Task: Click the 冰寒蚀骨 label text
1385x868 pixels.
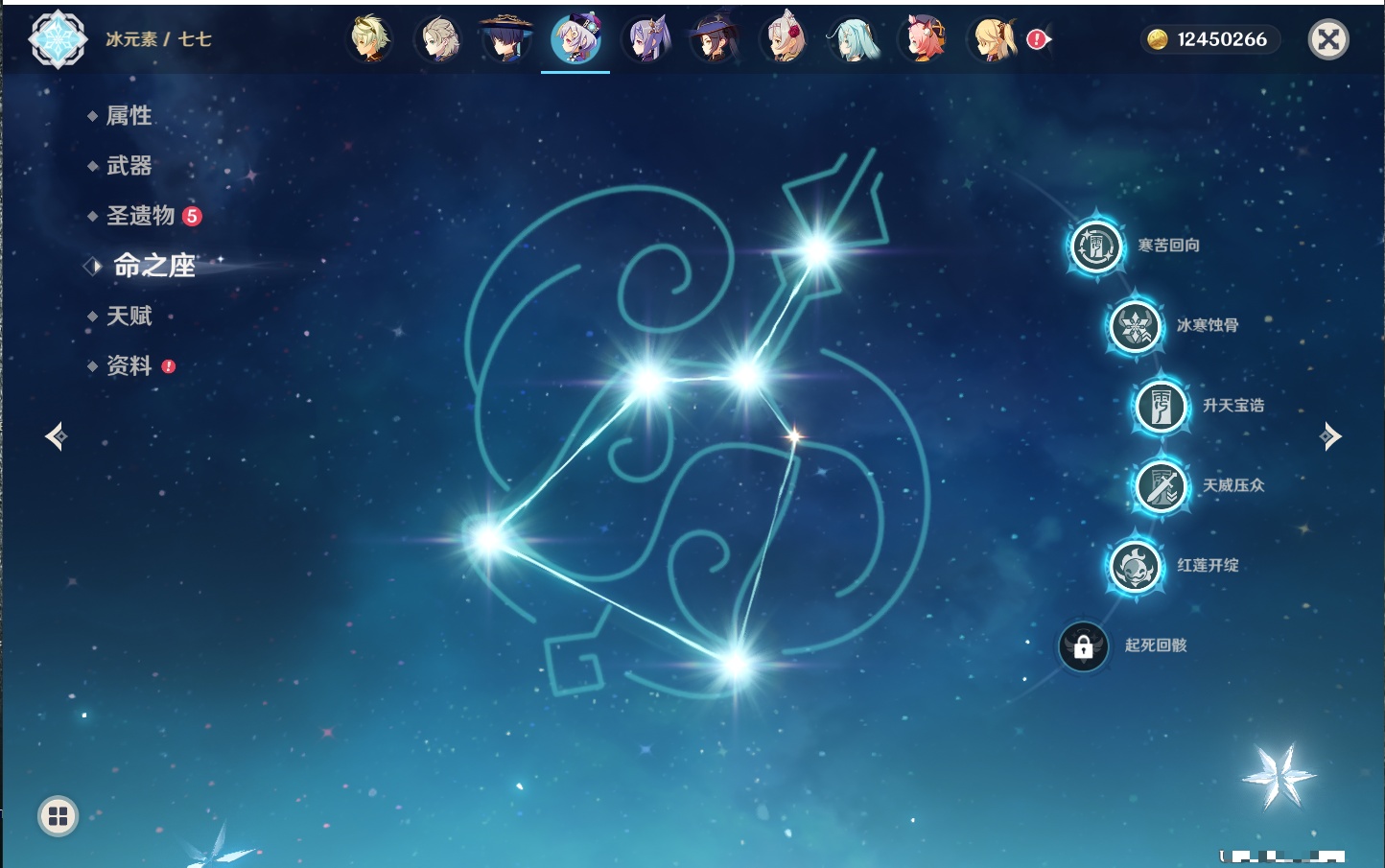Action: 1208,325
